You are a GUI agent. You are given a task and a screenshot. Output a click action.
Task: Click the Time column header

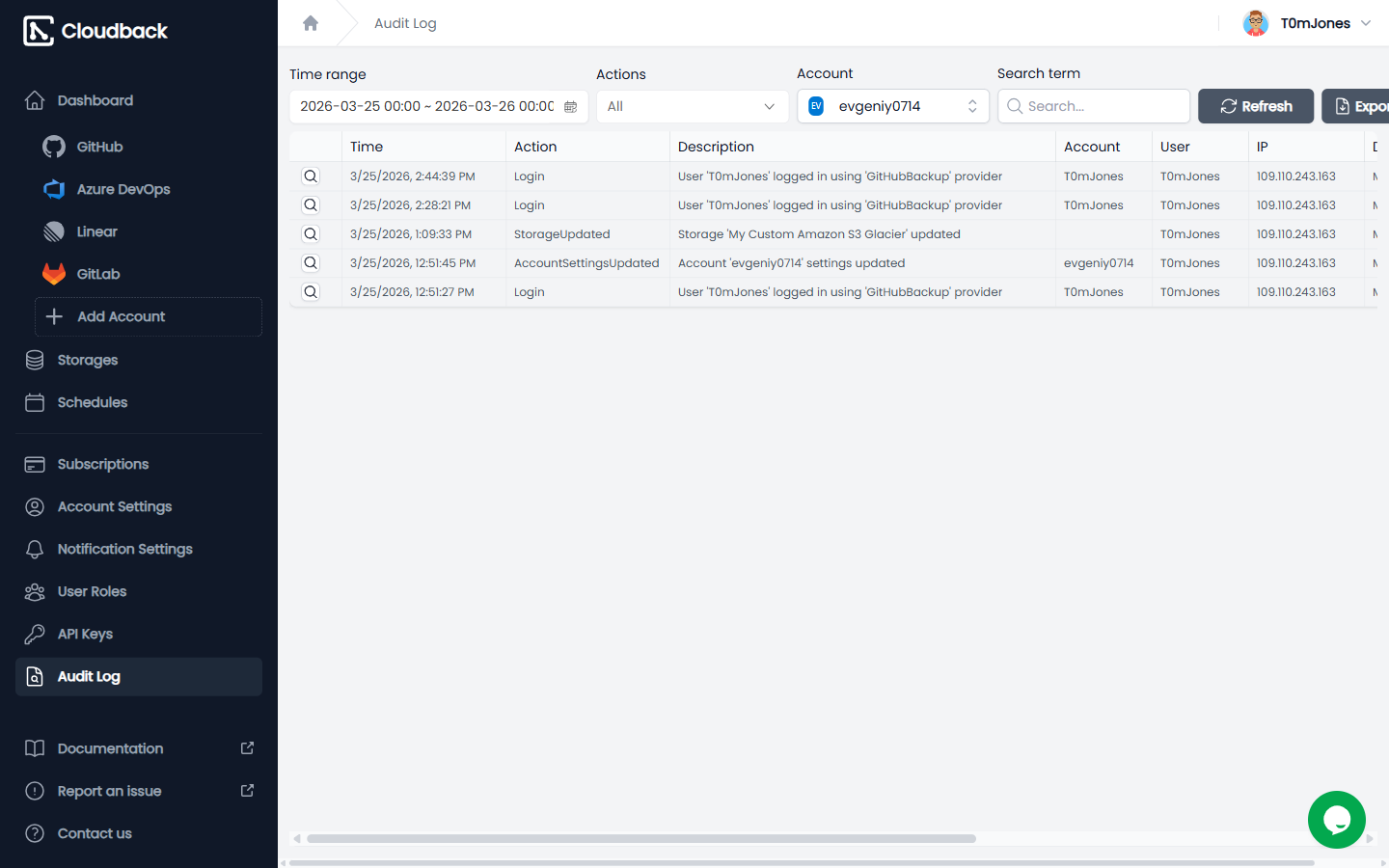pos(423,147)
